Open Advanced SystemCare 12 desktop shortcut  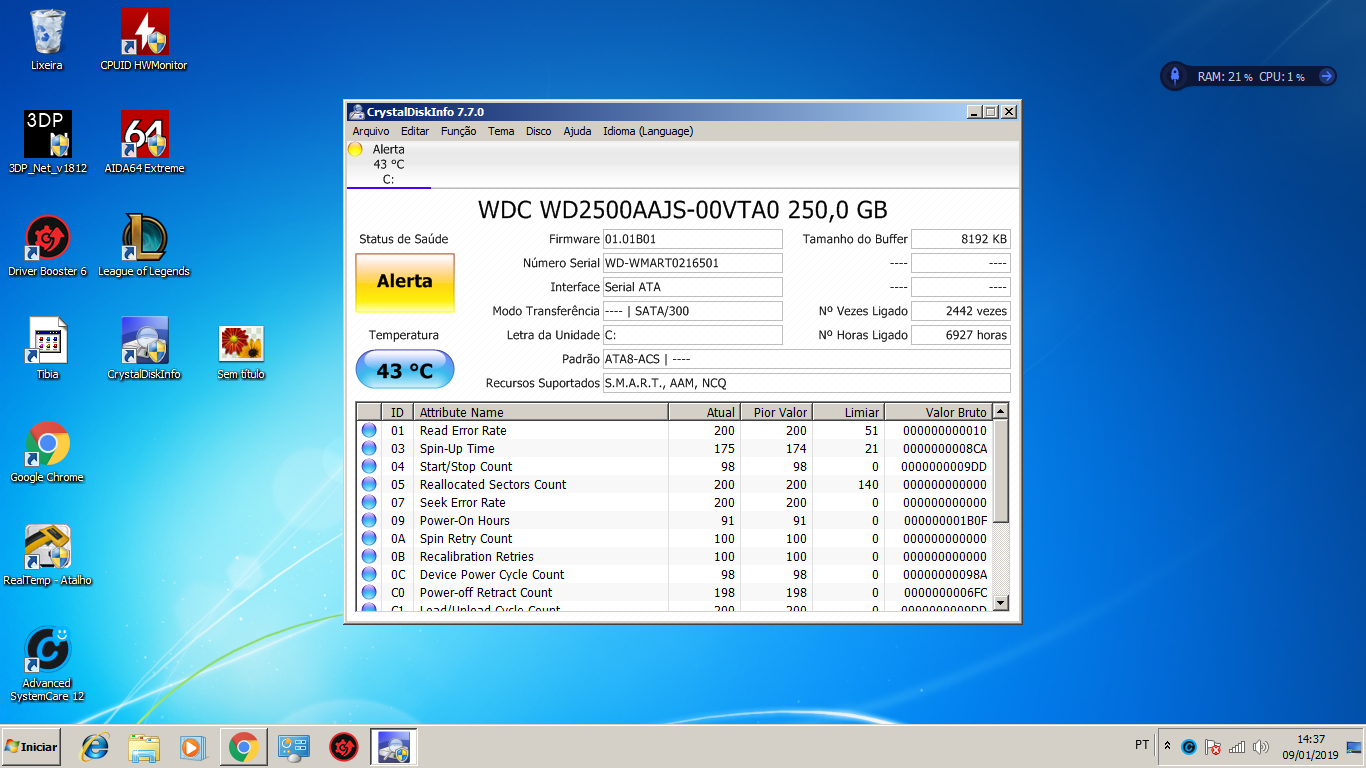[47, 664]
